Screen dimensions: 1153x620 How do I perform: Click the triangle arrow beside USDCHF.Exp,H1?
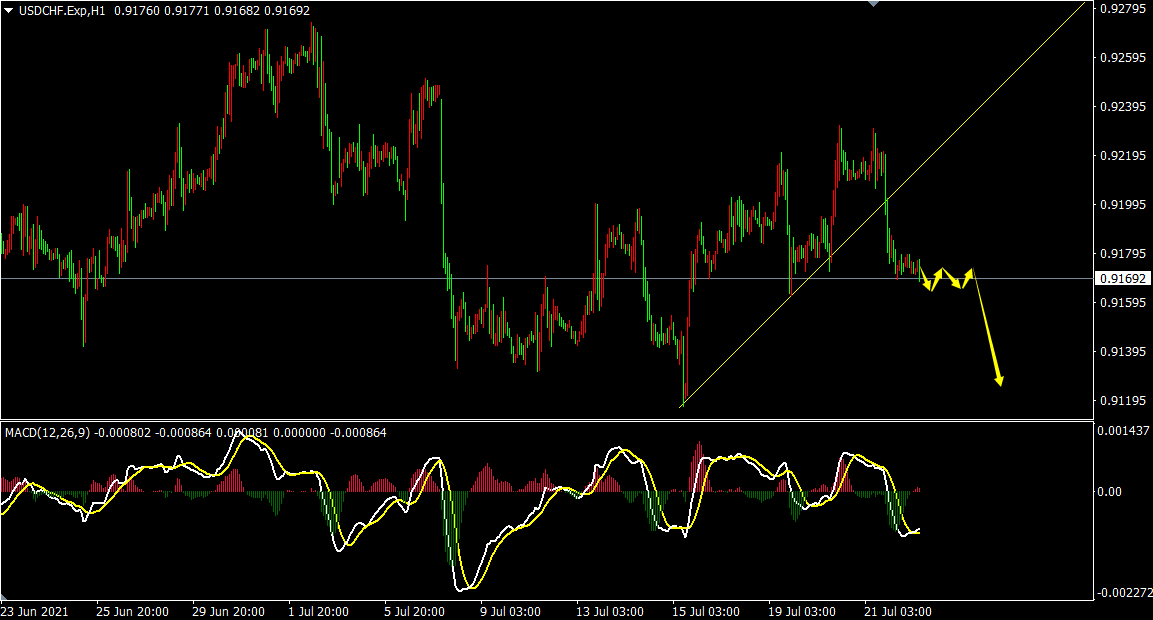[8, 11]
